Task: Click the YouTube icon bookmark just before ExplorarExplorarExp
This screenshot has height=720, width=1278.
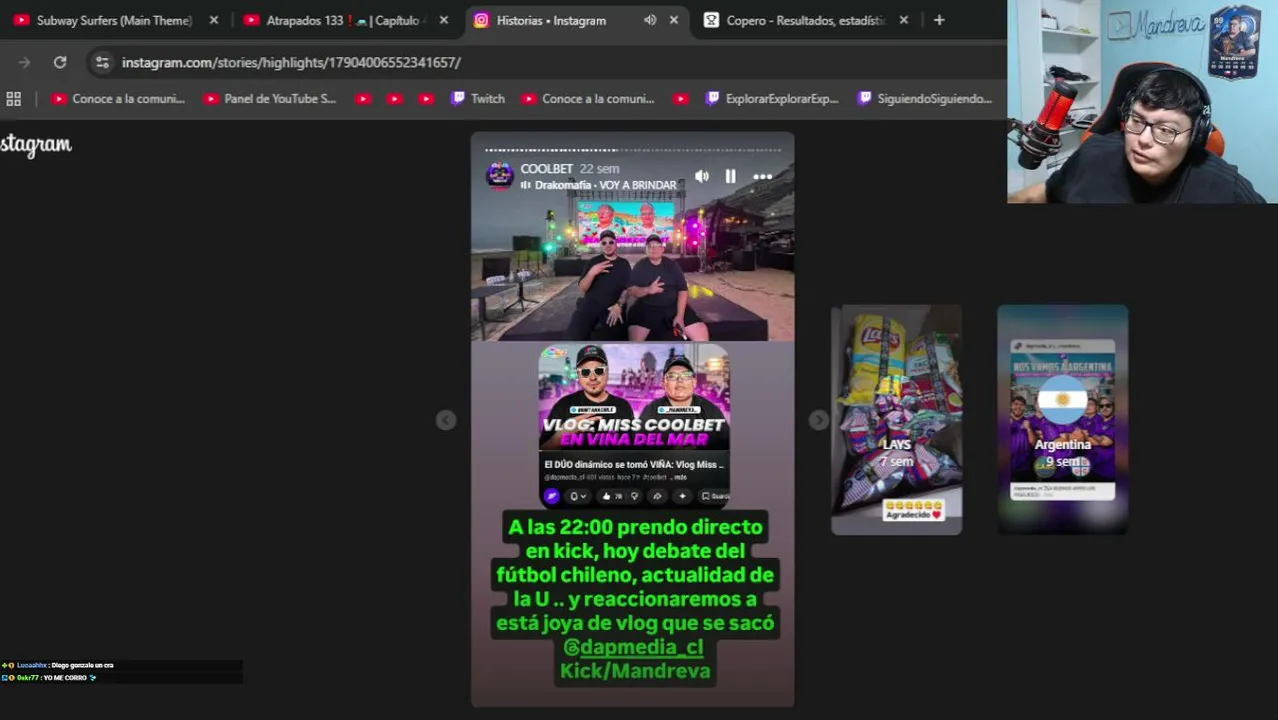Action: 681,99
